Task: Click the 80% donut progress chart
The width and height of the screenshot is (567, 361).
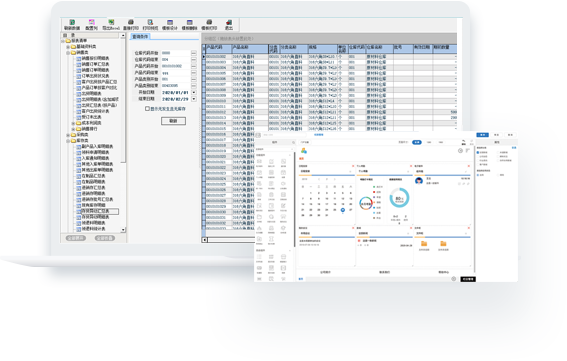Action: click(x=399, y=198)
